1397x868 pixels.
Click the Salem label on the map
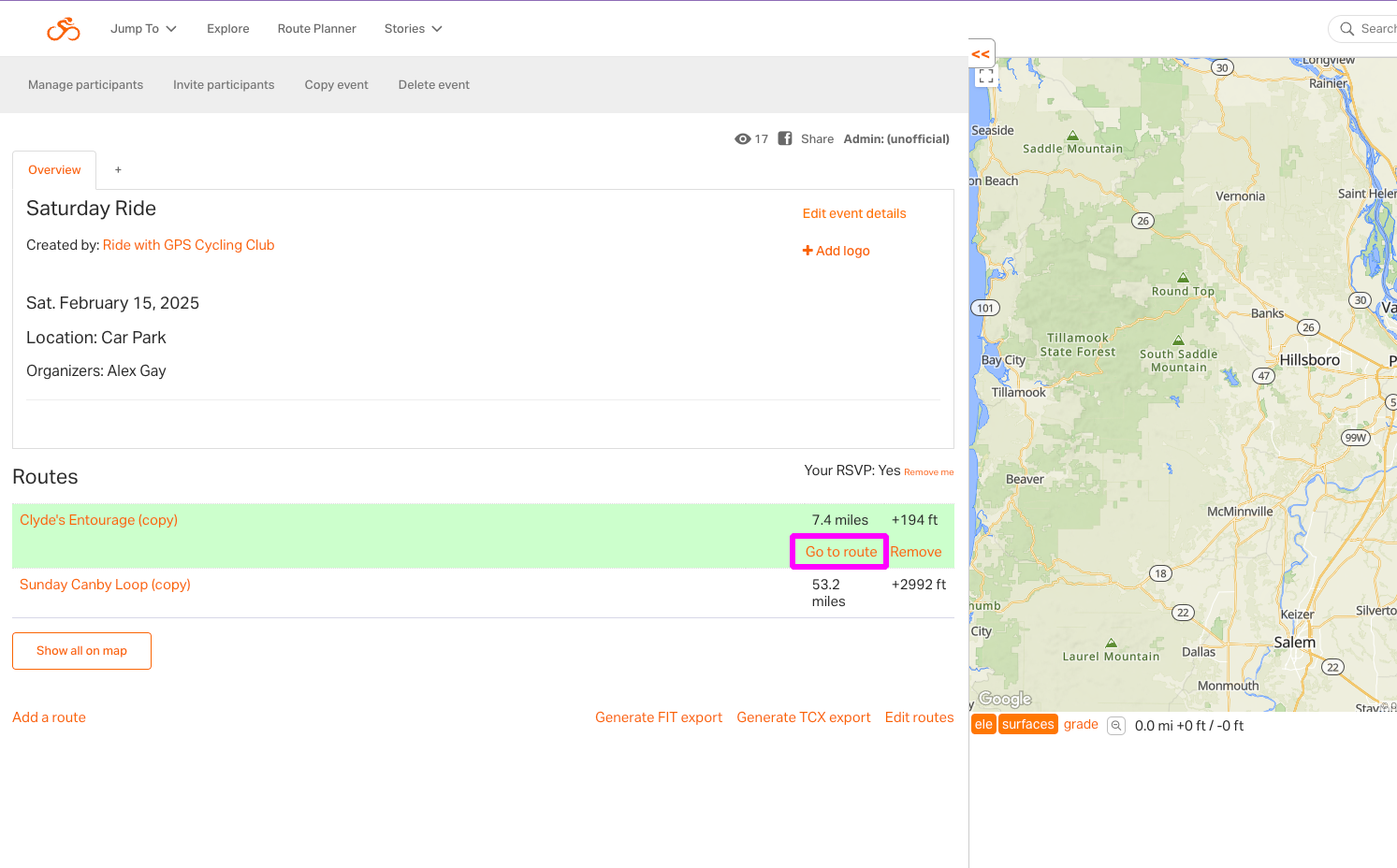1295,643
